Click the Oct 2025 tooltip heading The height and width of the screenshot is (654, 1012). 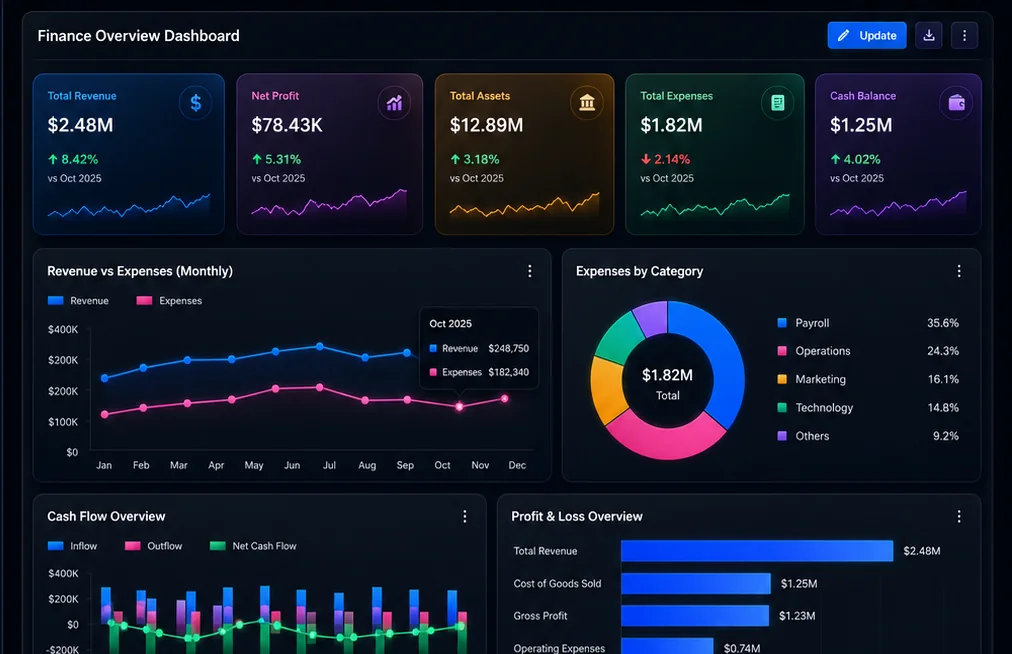pos(450,324)
